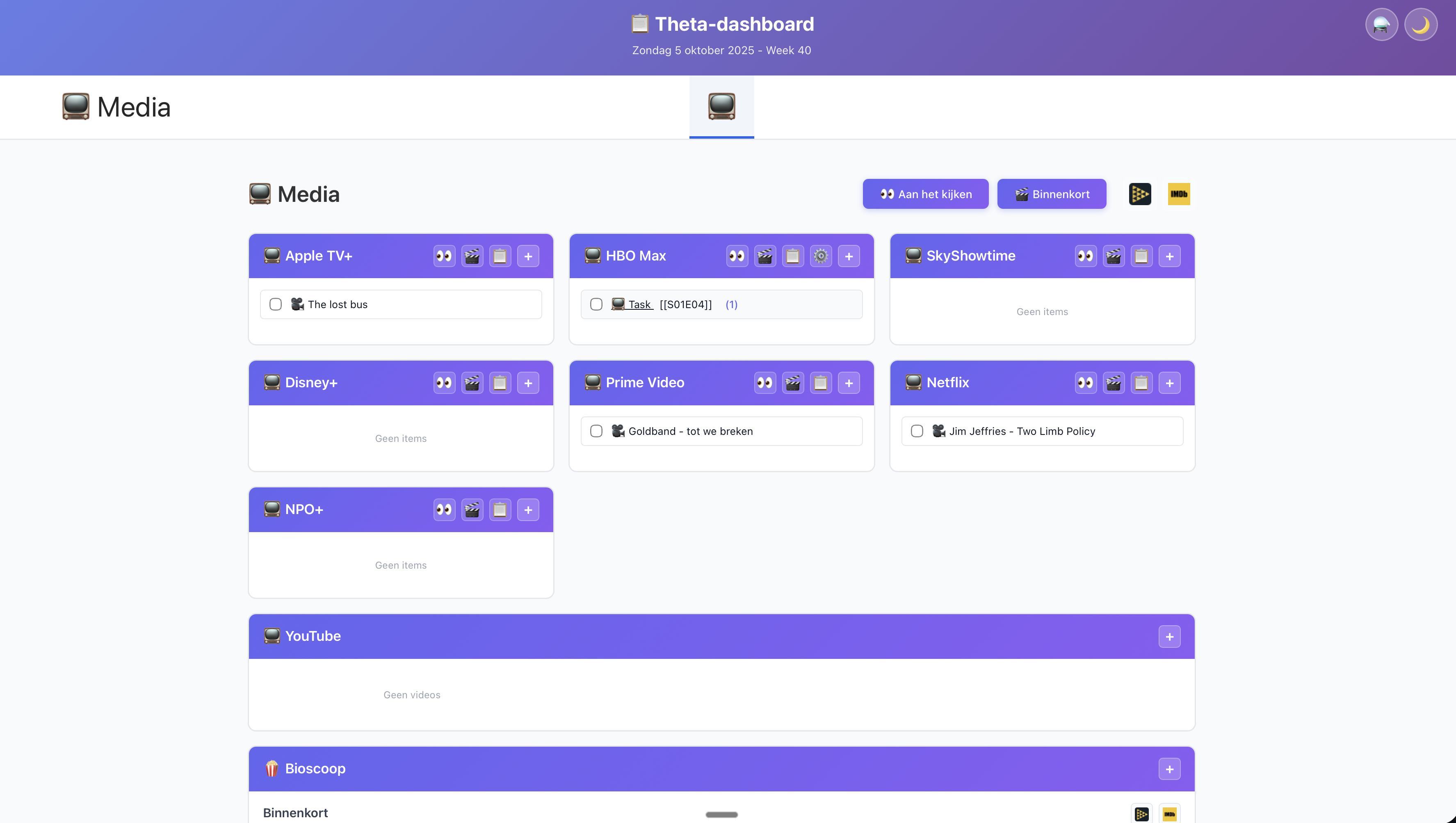This screenshot has height=823, width=1456.
Task: Click the profile avatar button in header
Action: pyautogui.click(x=1381, y=24)
